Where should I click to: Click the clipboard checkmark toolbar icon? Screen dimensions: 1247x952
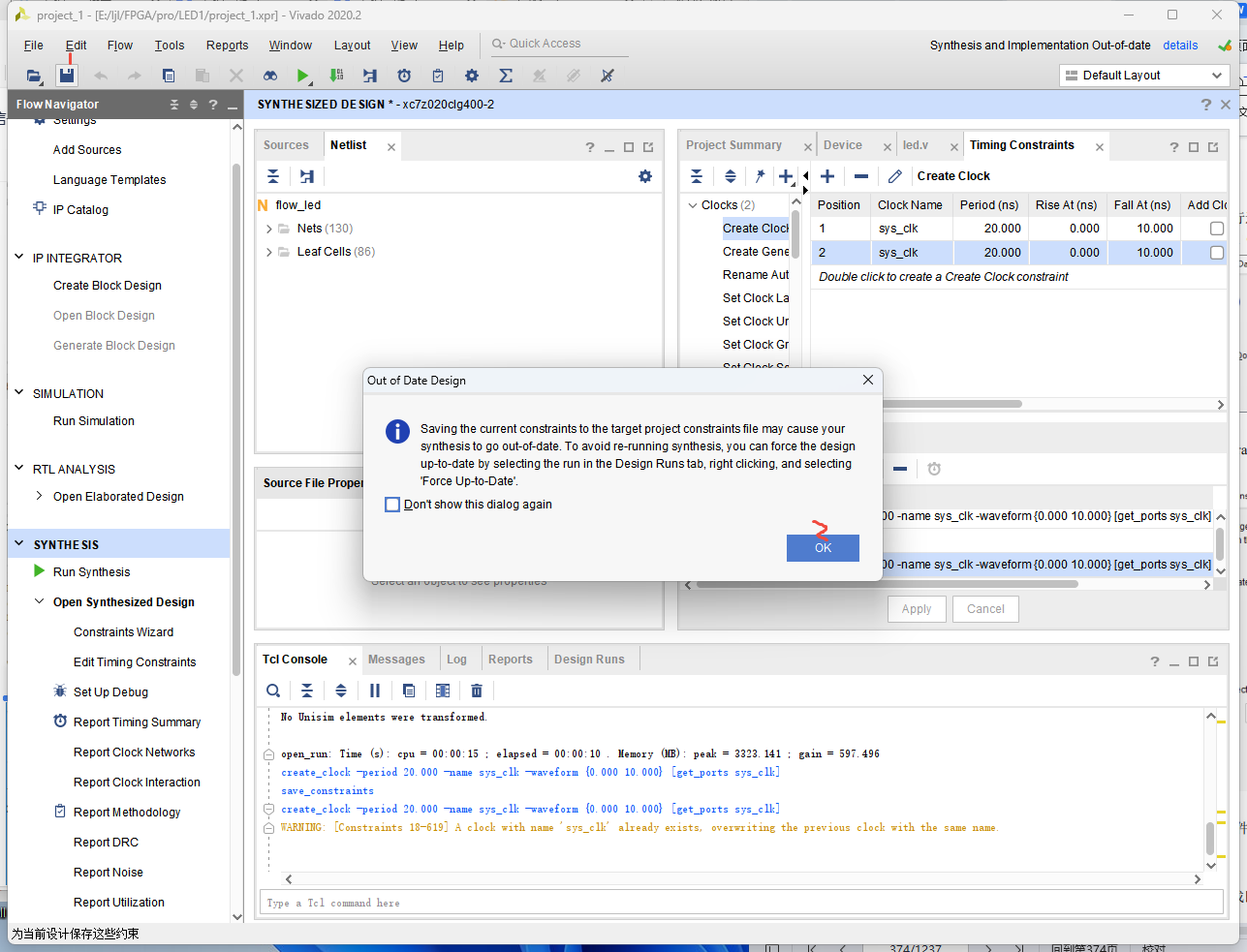click(438, 76)
